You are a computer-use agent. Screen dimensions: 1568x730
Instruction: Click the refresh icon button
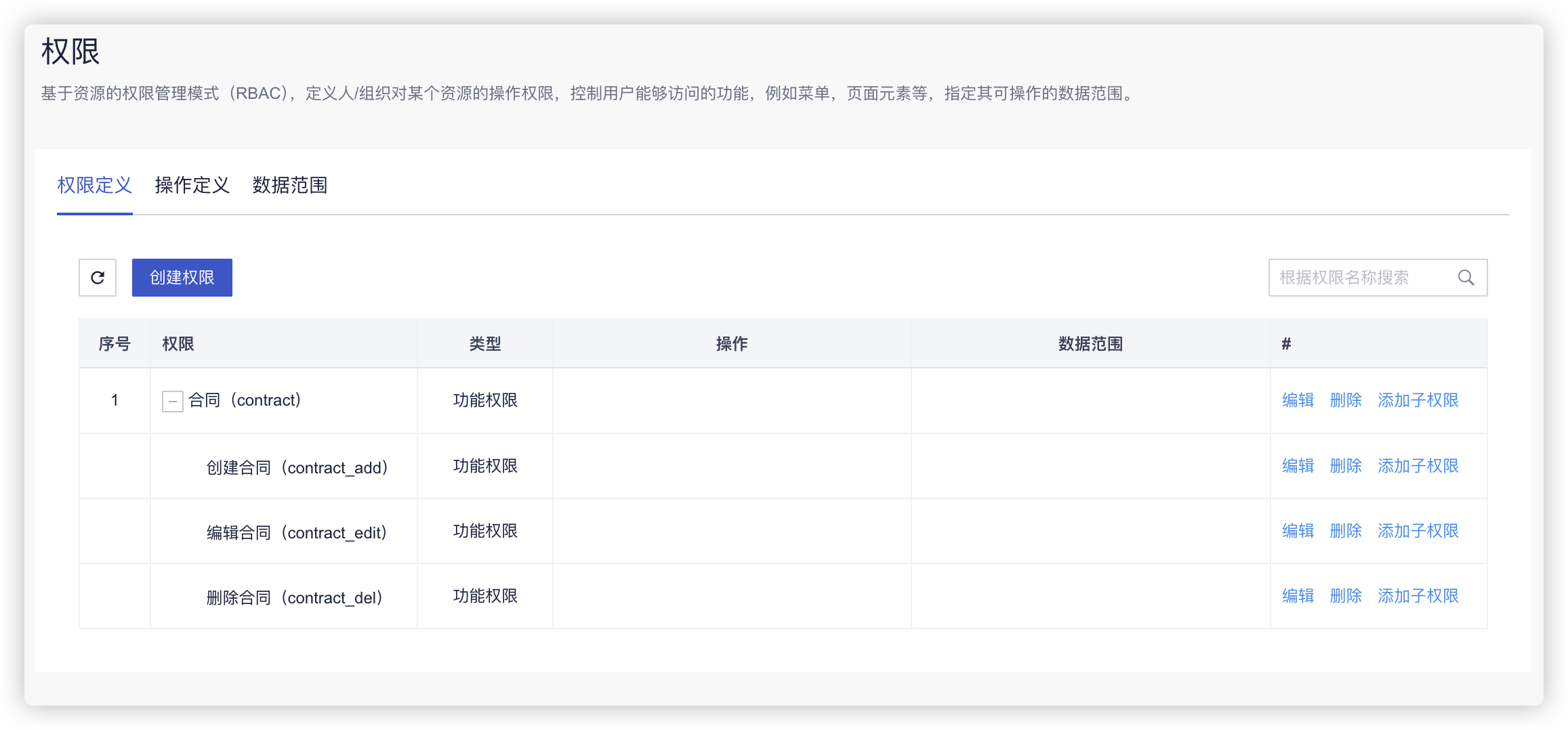pos(98,278)
